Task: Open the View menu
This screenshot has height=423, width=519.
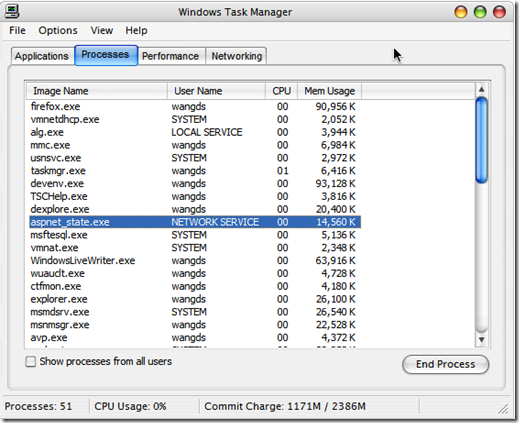Action: [x=102, y=30]
